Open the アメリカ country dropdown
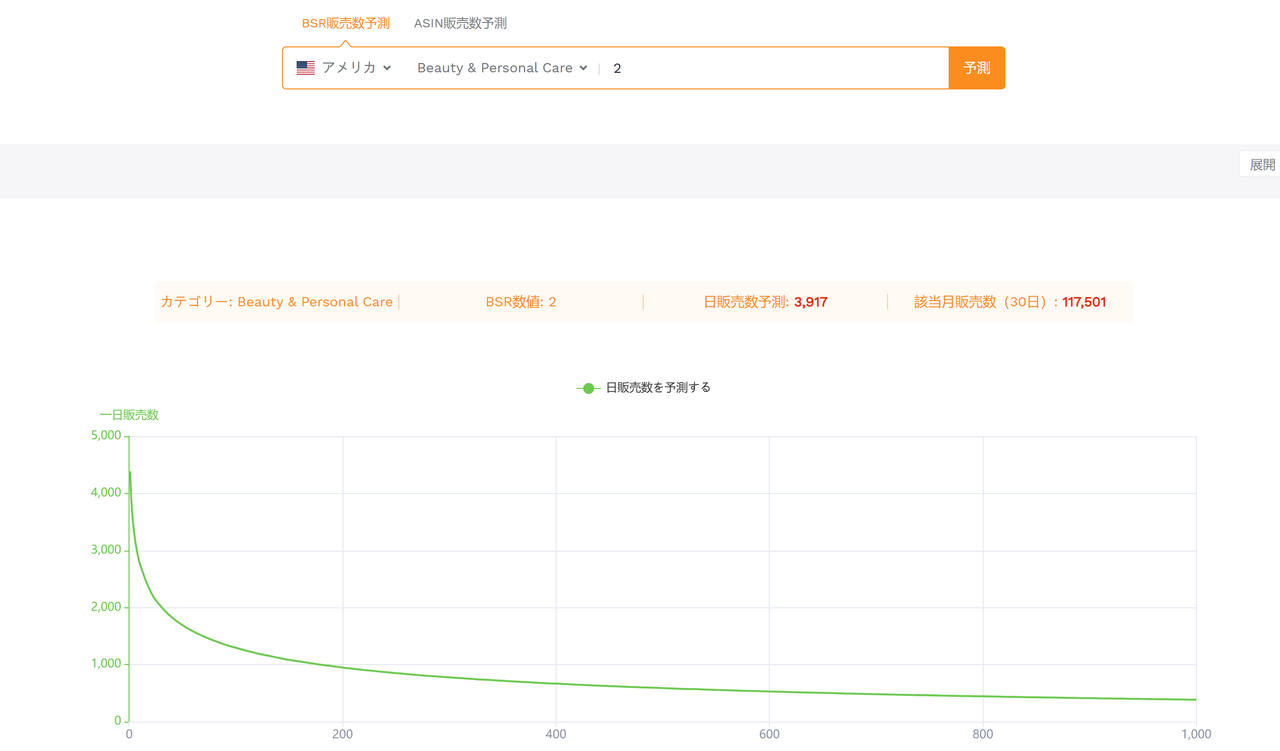1280x751 pixels. [x=344, y=68]
